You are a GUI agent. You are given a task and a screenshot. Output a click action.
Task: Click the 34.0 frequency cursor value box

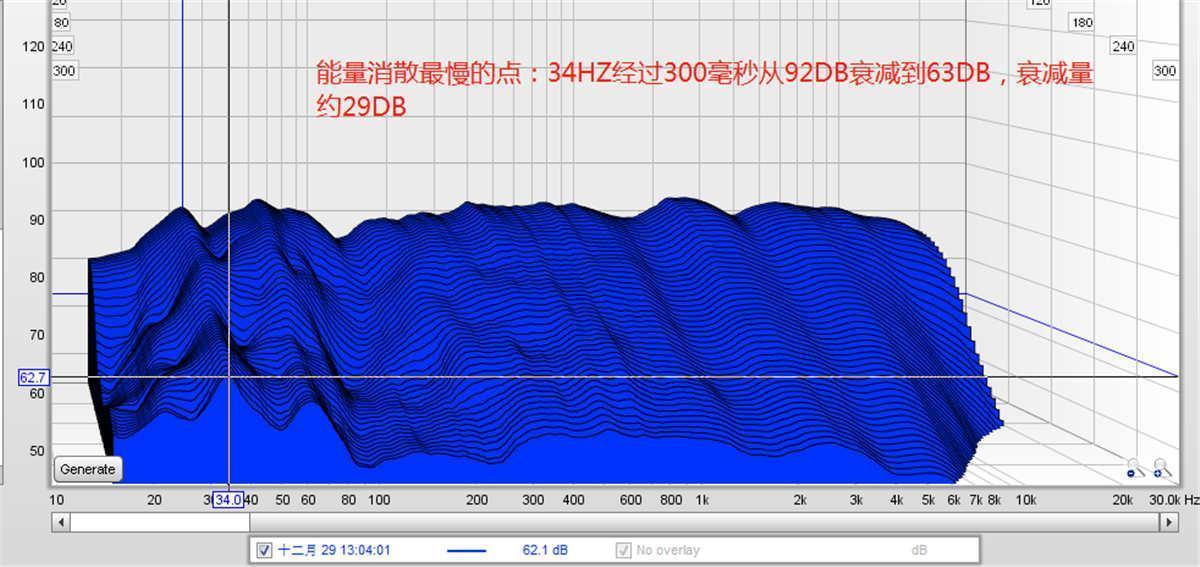(x=228, y=499)
